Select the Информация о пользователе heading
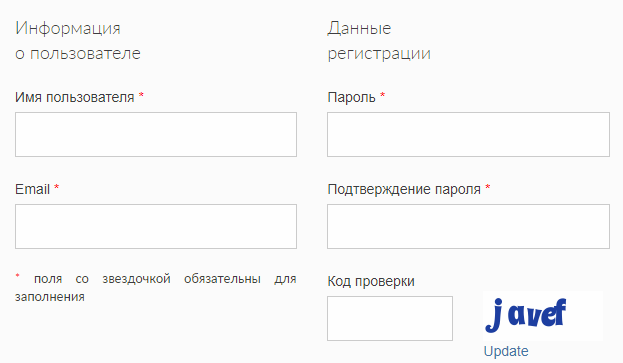 78,41
